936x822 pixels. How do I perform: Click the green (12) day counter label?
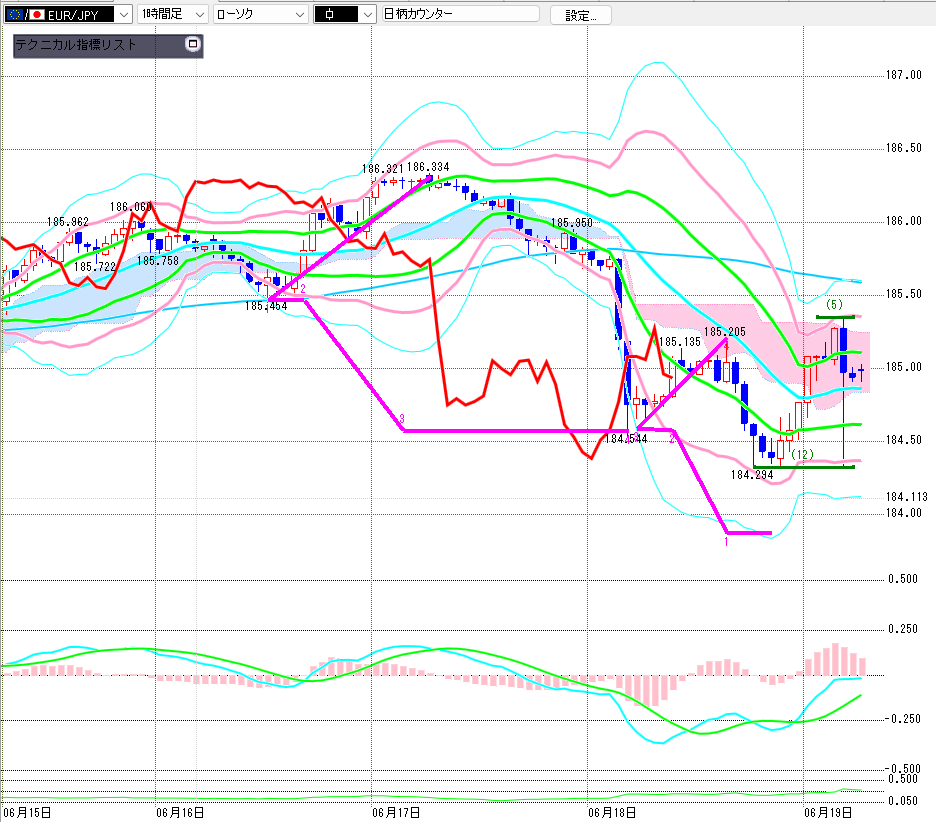point(803,454)
